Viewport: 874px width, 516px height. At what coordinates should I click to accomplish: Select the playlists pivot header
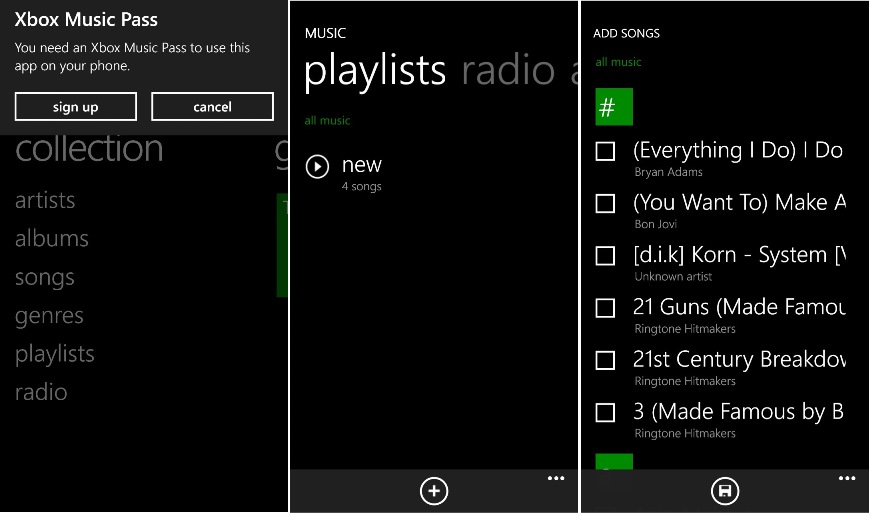click(375, 72)
